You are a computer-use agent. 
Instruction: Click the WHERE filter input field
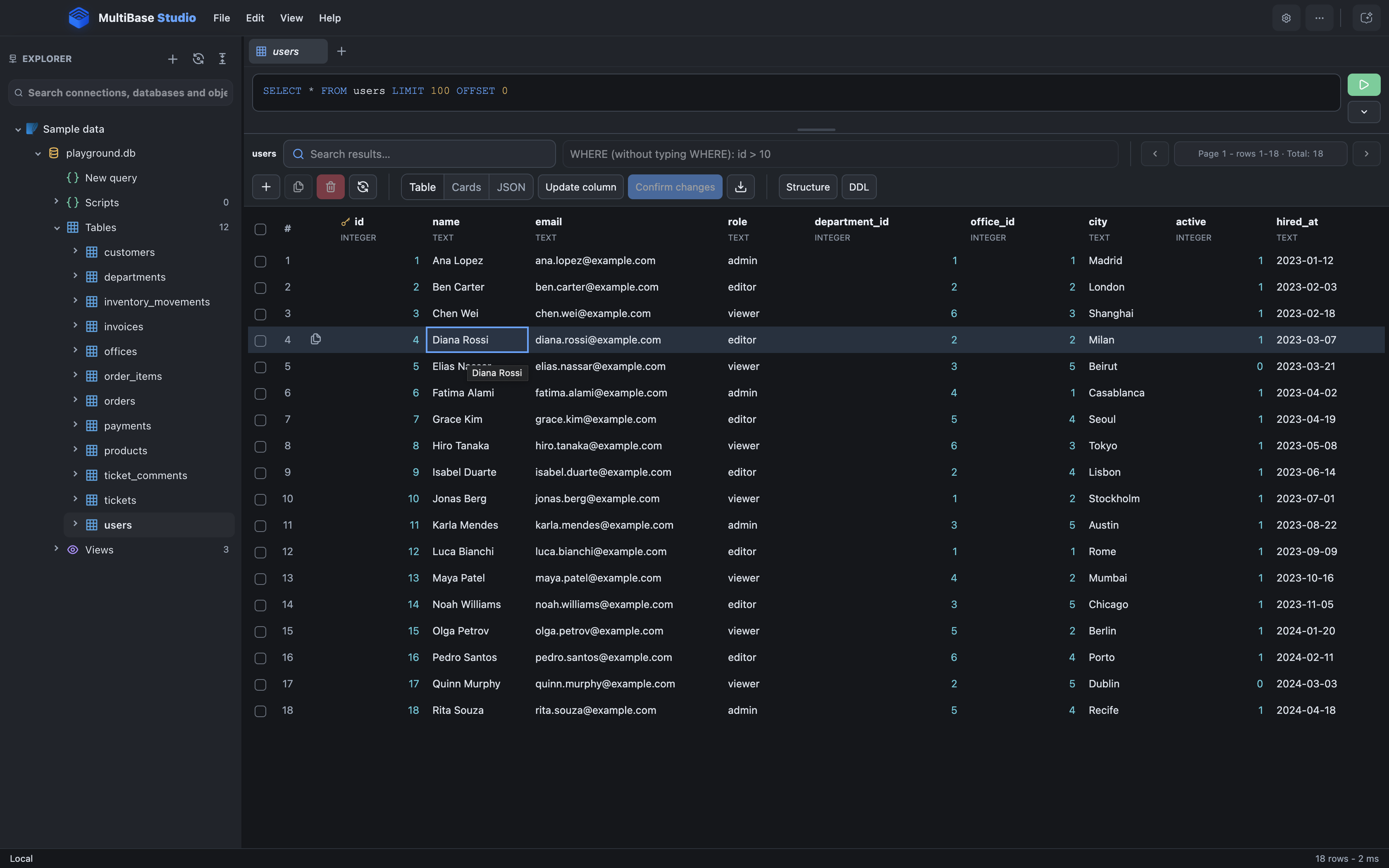tap(840, 154)
